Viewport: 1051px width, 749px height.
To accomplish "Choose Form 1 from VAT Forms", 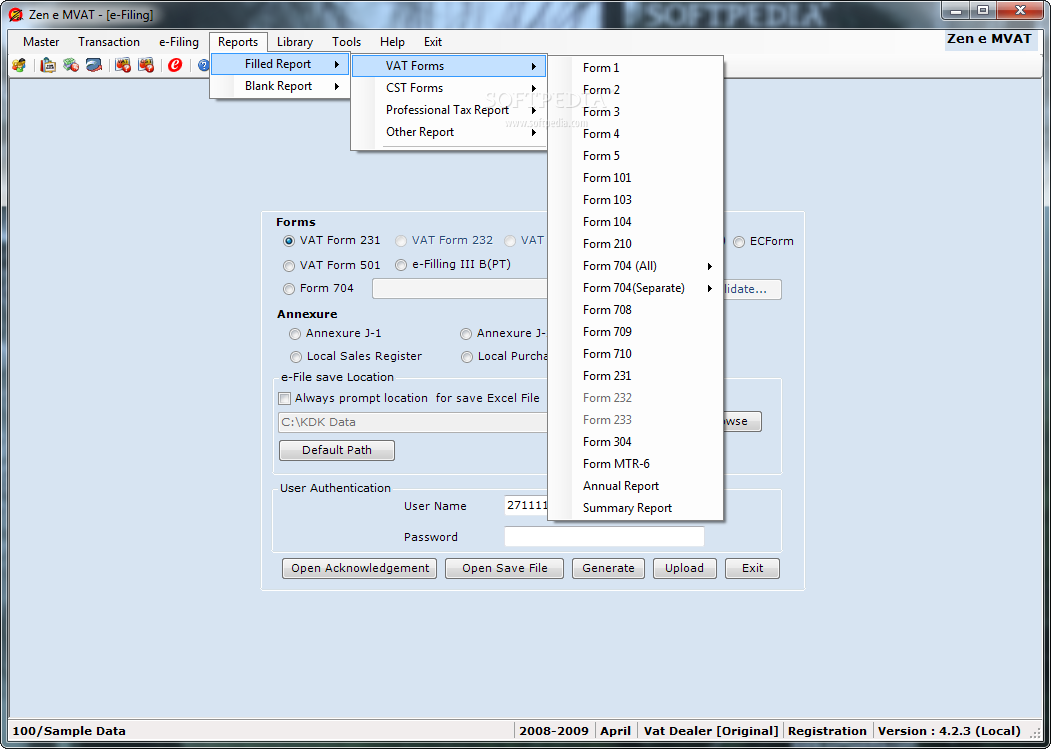I will coord(635,68).
